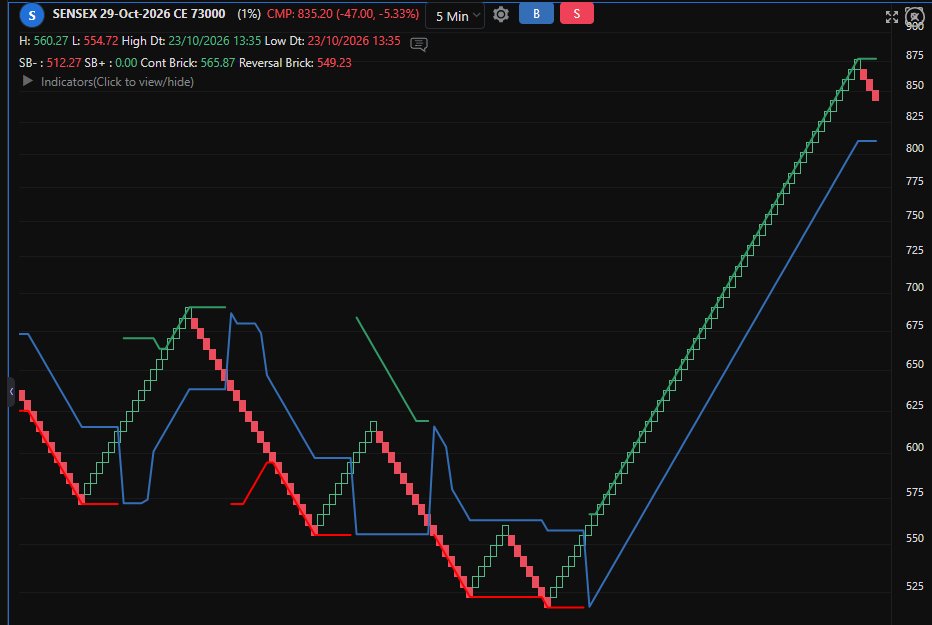Expand the Indicators list triangle
This screenshot has height=625, width=932.
click(x=27, y=81)
